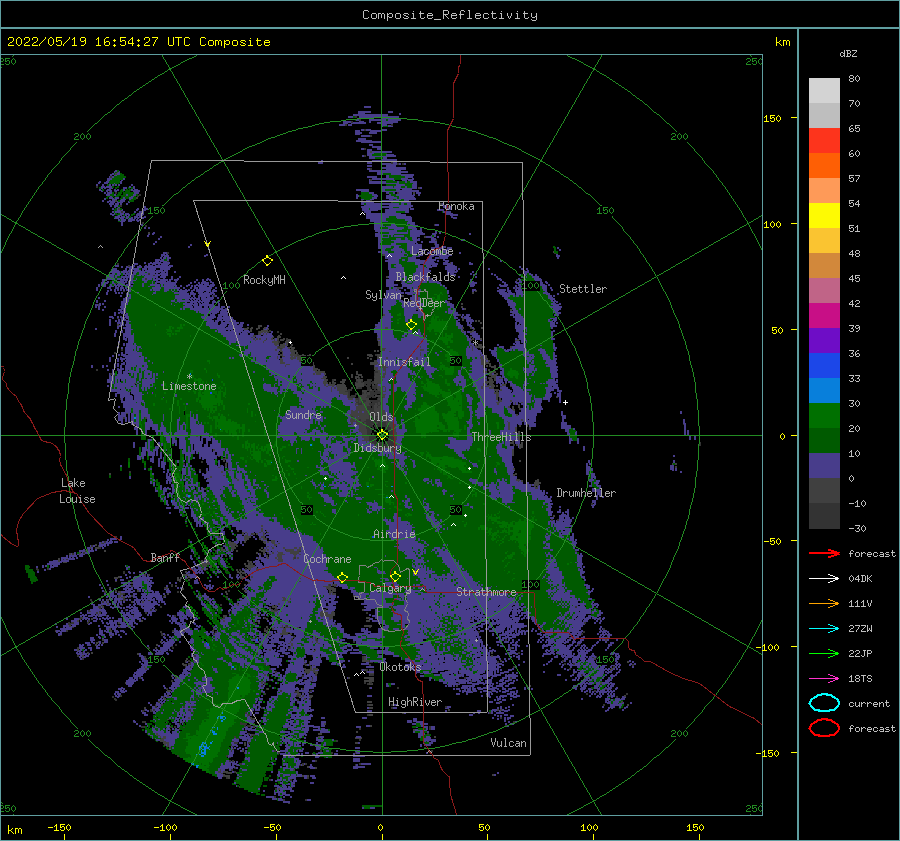Select the red 65 dBZ color swatch
This screenshot has width=900, height=841.
point(824,141)
